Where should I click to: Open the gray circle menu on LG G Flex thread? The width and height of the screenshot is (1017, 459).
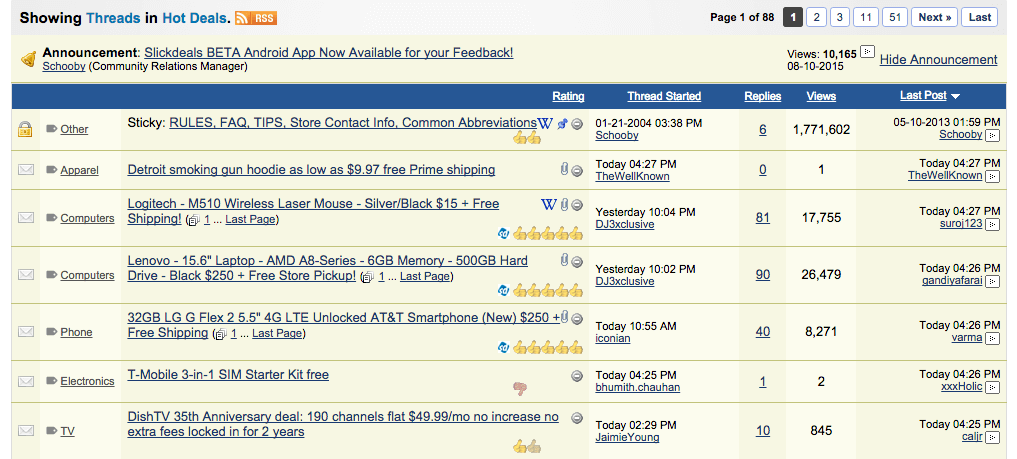point(577,318)
